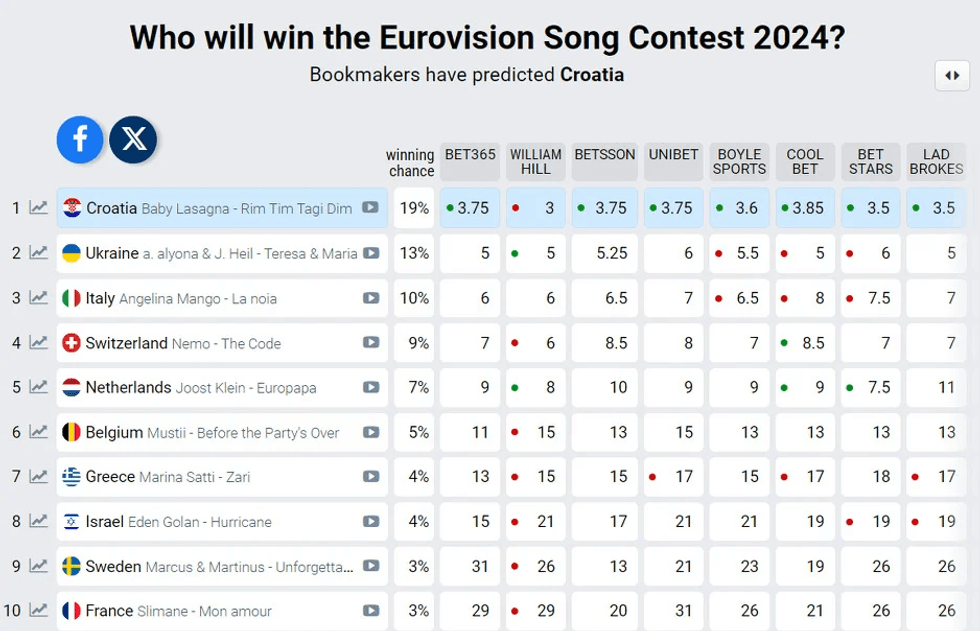
Task: Click Ukraine's 5.25 Betsson odds cell
Action: [605, 253]
